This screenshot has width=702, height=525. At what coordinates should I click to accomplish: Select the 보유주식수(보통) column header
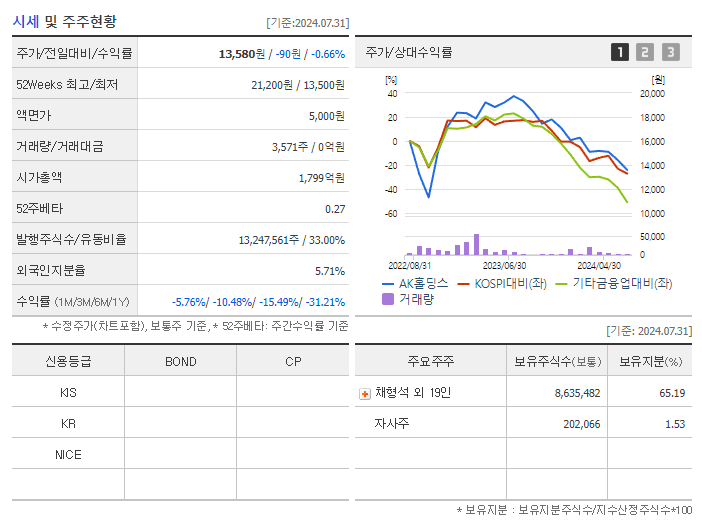[x=557, y=361]
